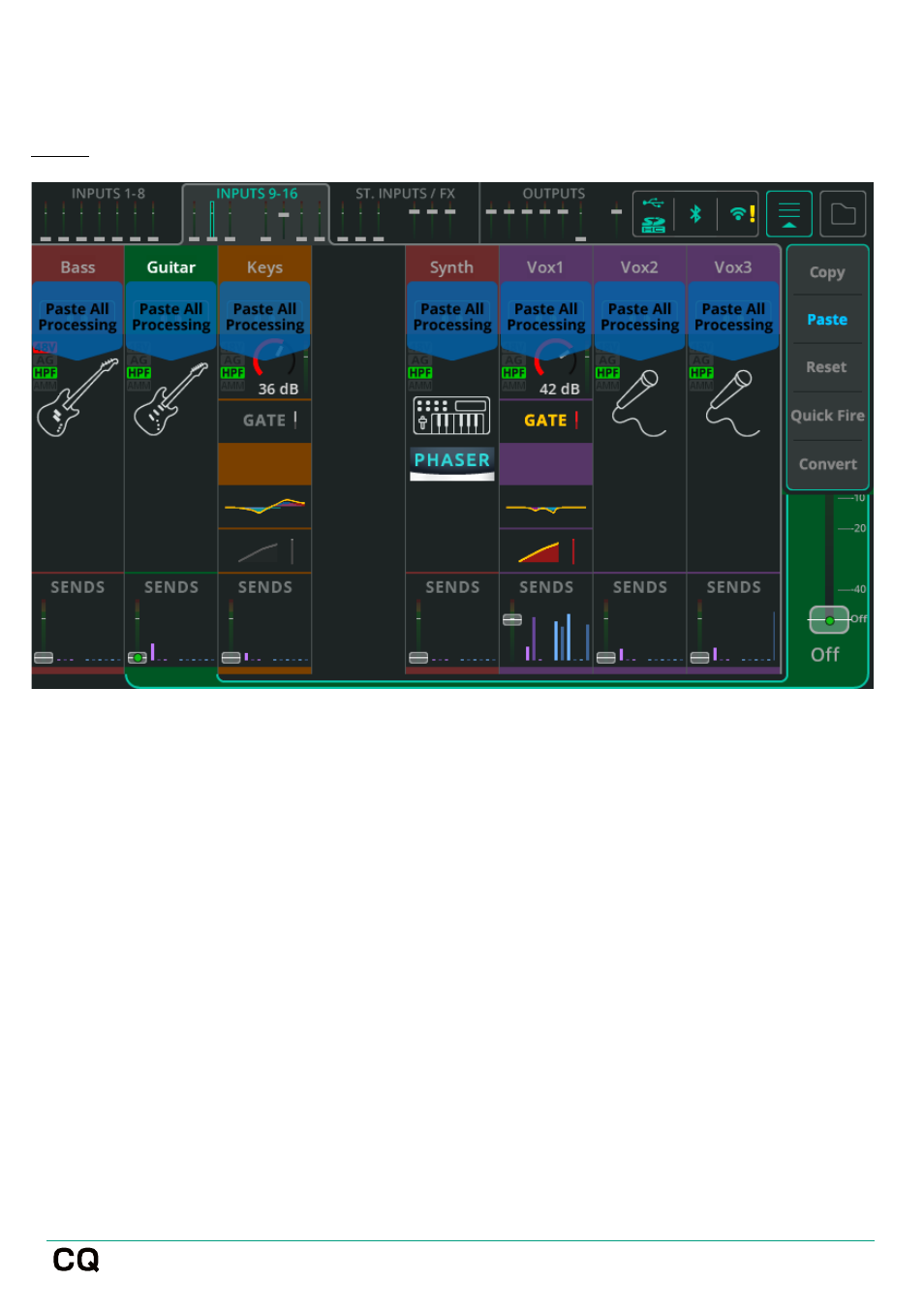Select the Synth channel name header
The height and width of the screenshot is (1312, 924).
(452, 266)
